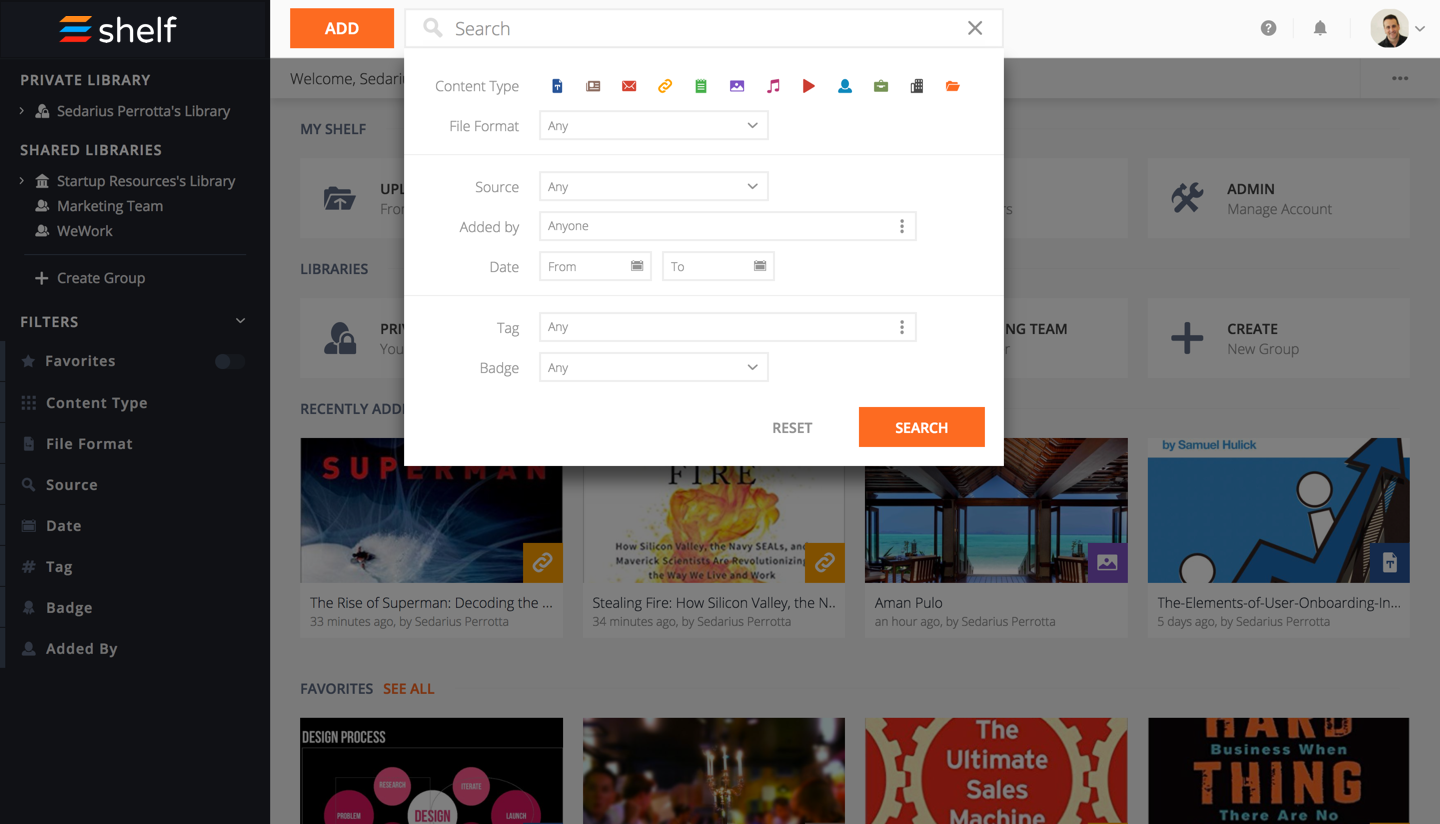
Task: Click SEE ALL next to Favorites
Action: coord(408,689)
